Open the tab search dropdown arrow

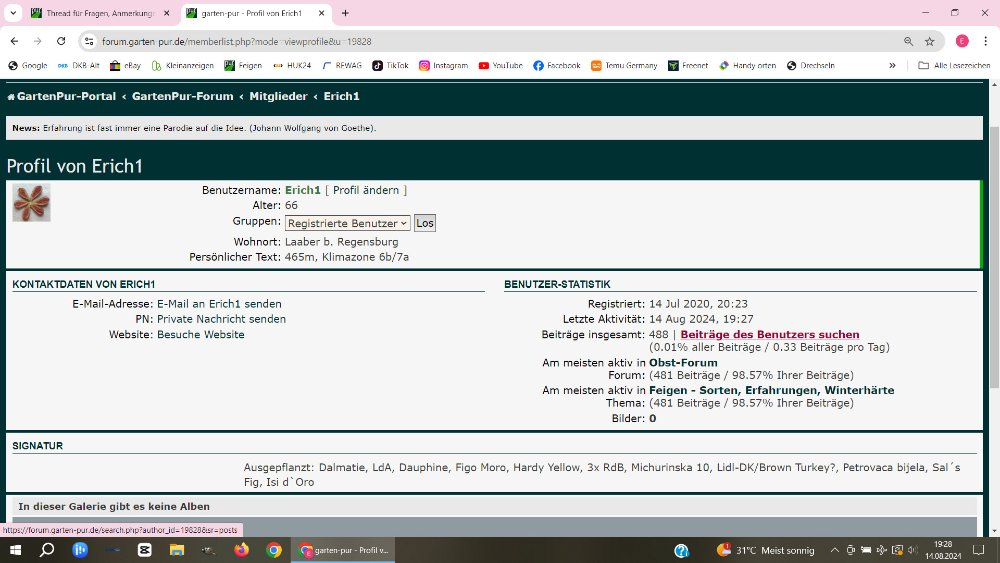pos(12,13)
